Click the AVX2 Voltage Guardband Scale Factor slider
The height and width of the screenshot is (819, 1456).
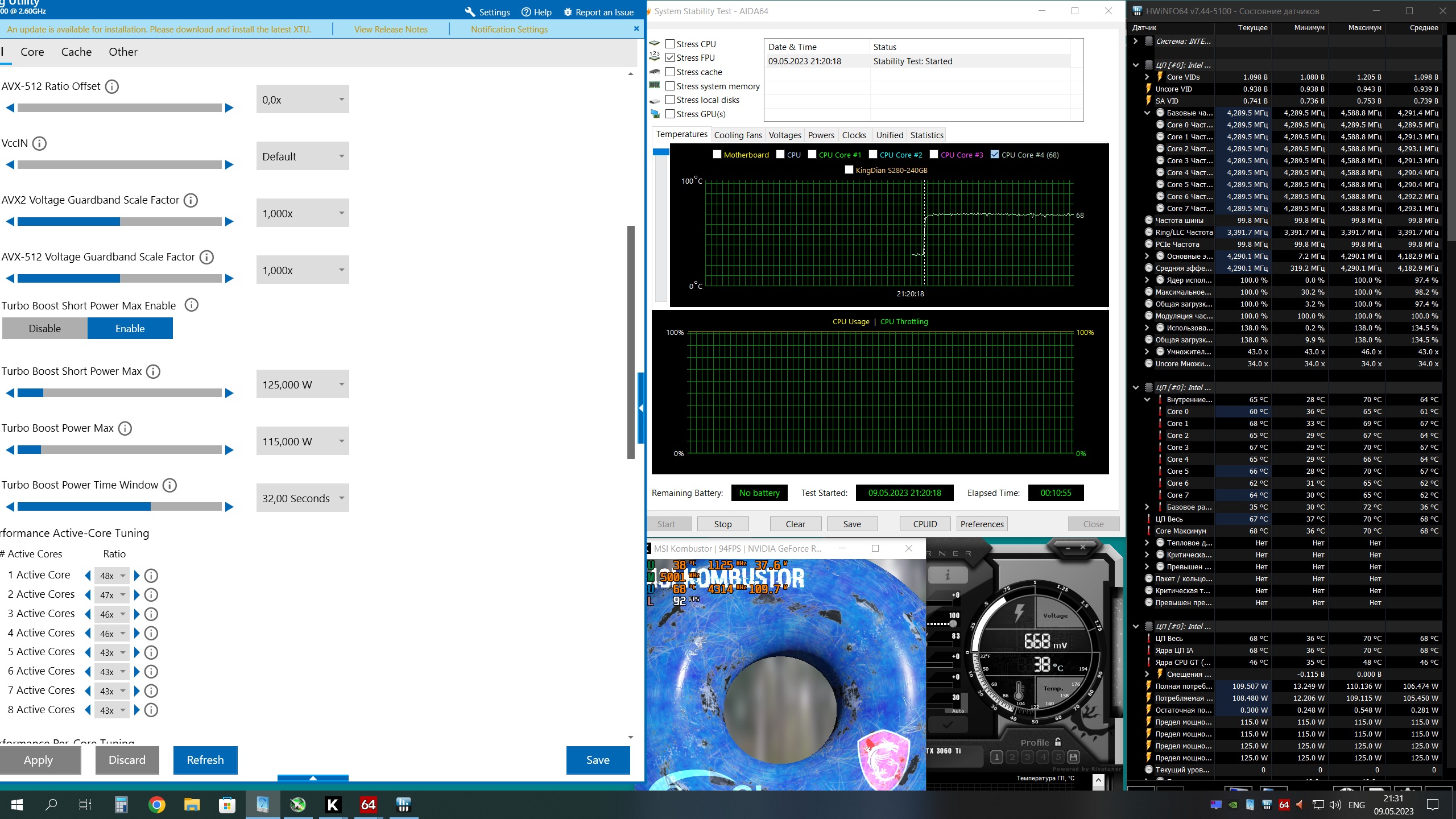click(x=119, y=222)
